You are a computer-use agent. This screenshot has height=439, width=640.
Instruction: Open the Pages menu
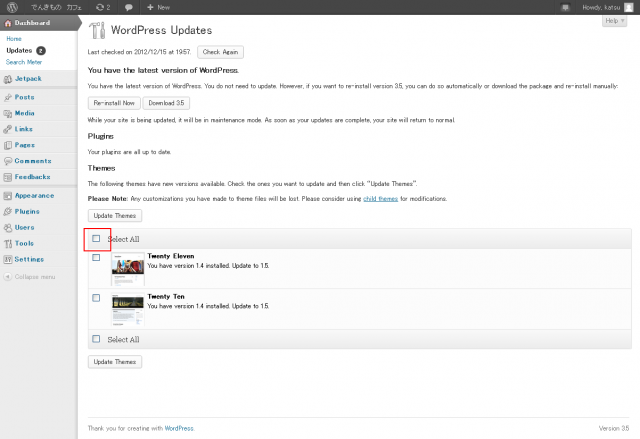(25, 145)
